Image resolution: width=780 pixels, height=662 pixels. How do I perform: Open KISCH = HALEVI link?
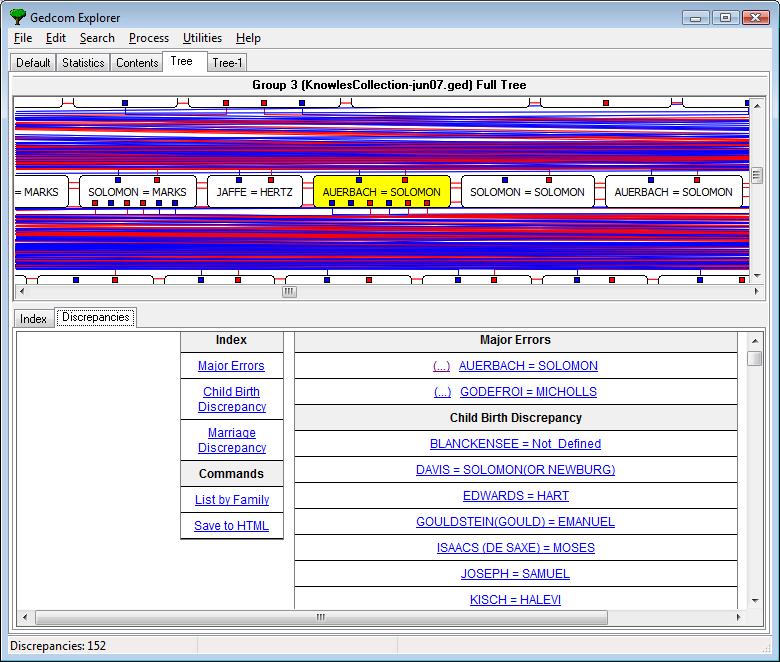pos(515,599)
